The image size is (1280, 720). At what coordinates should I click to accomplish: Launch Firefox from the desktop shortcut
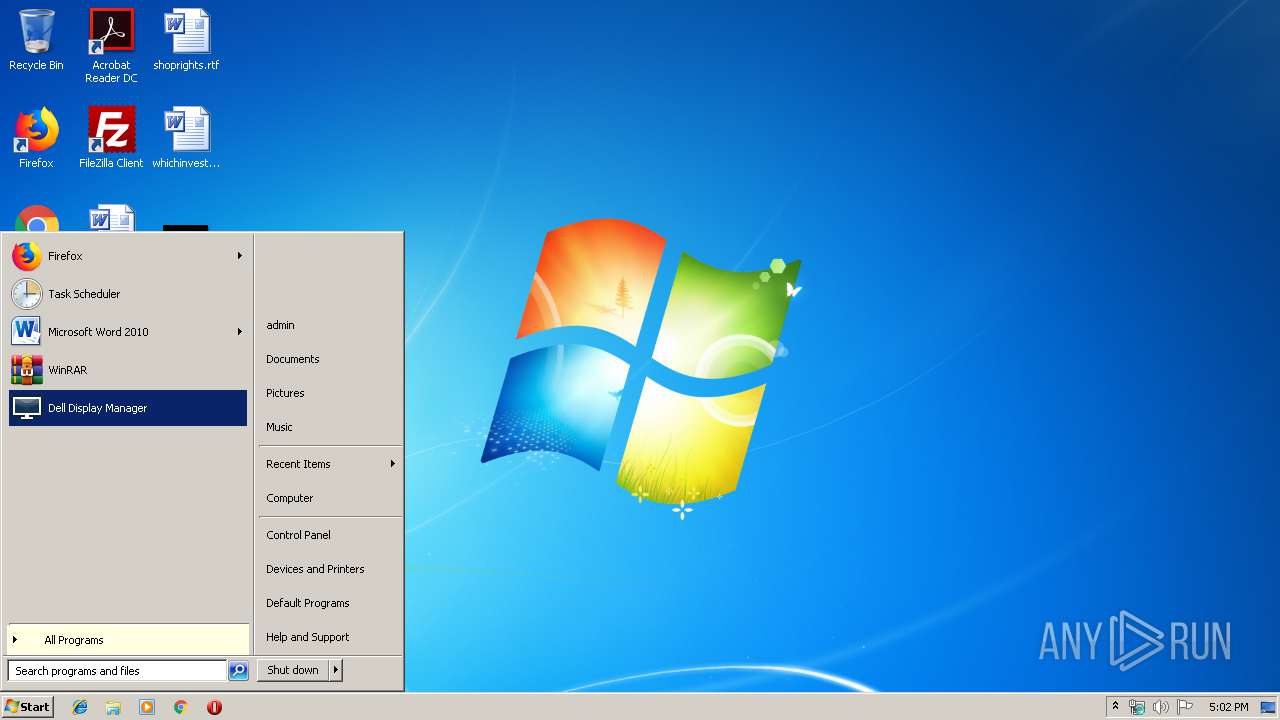click(36, 138)
